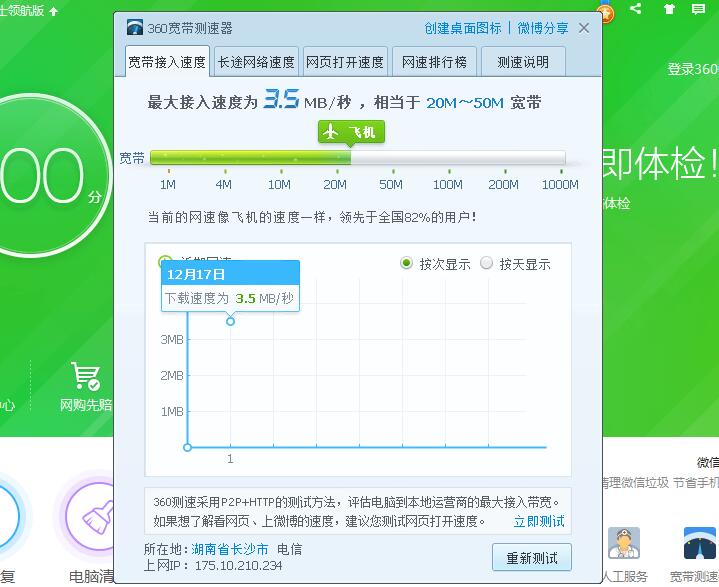Select the 按天显示 radio button
The image size is (719, 587).
487,263
